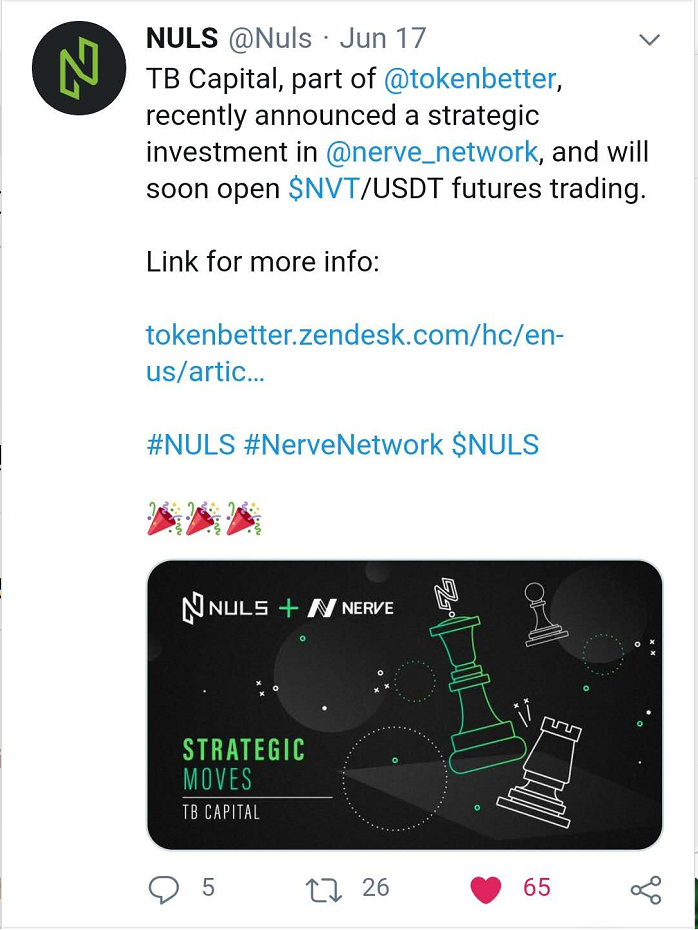Open the NULS profile avatar
Image resolution: width=698 pixels, height=930 pixels.
(x=79, y=68)
